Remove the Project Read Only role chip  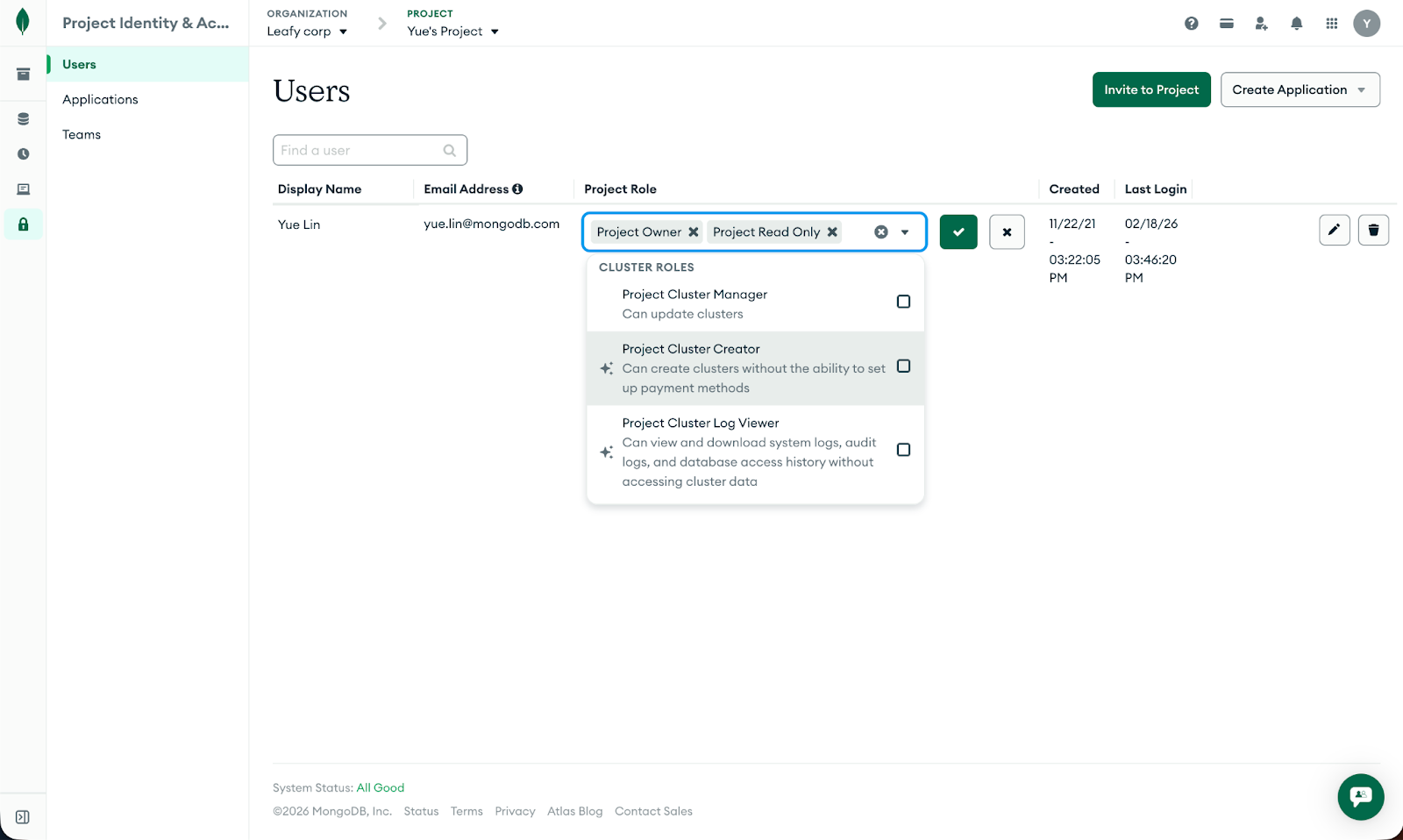pyautogui.click(x=832, y=231)
